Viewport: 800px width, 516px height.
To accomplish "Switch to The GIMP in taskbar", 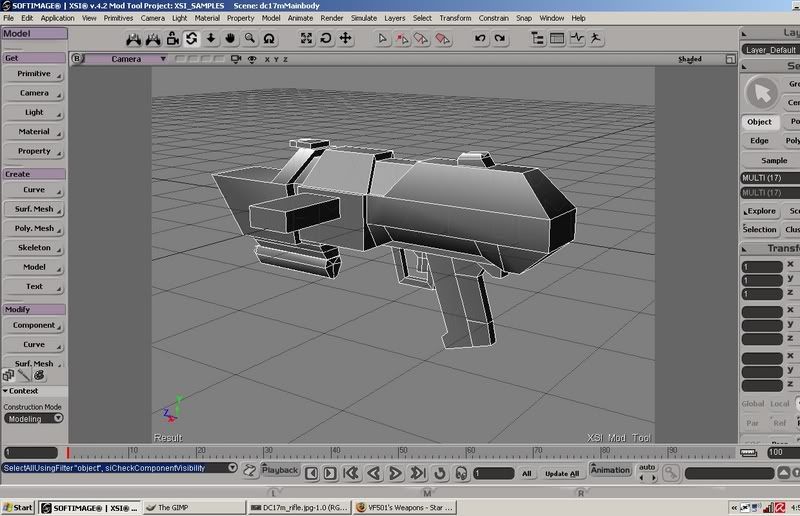I will tap(194, 508).
